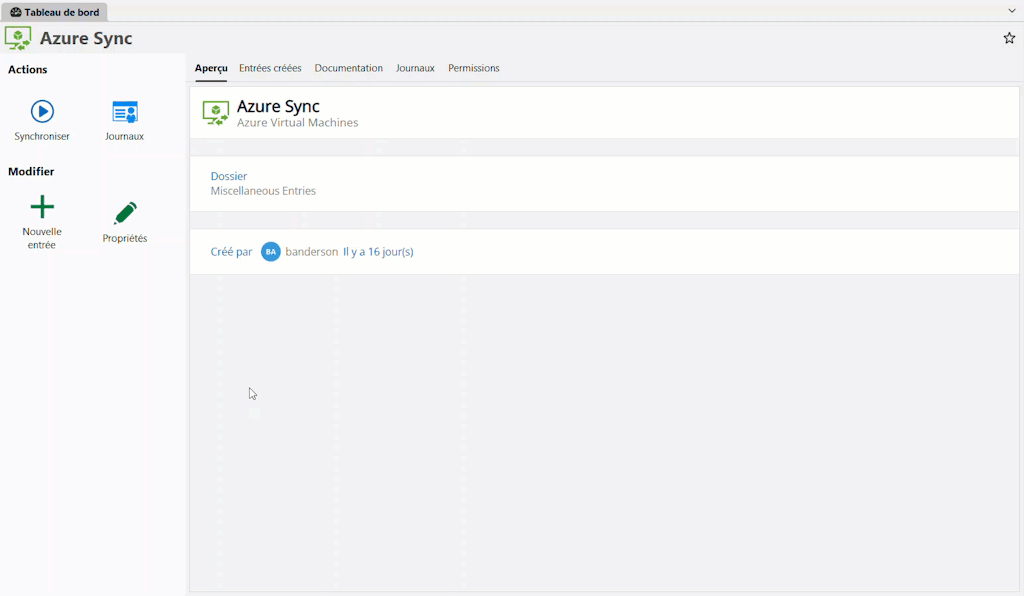Image resolution: width=1024 pixels, height=596 pixels.
Task: View the Documentation tab
Action: point(348,68)
